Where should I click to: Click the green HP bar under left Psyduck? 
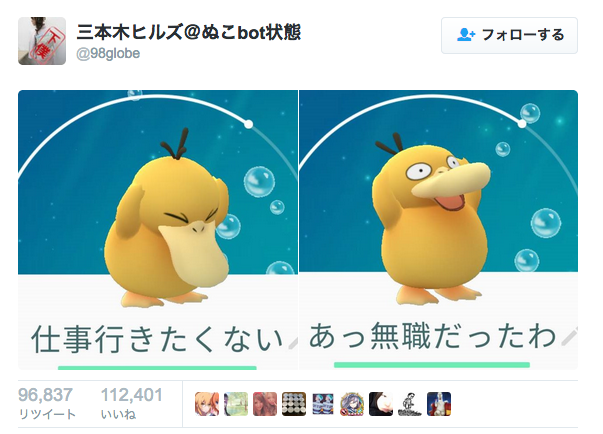click(x=157, y=368)
